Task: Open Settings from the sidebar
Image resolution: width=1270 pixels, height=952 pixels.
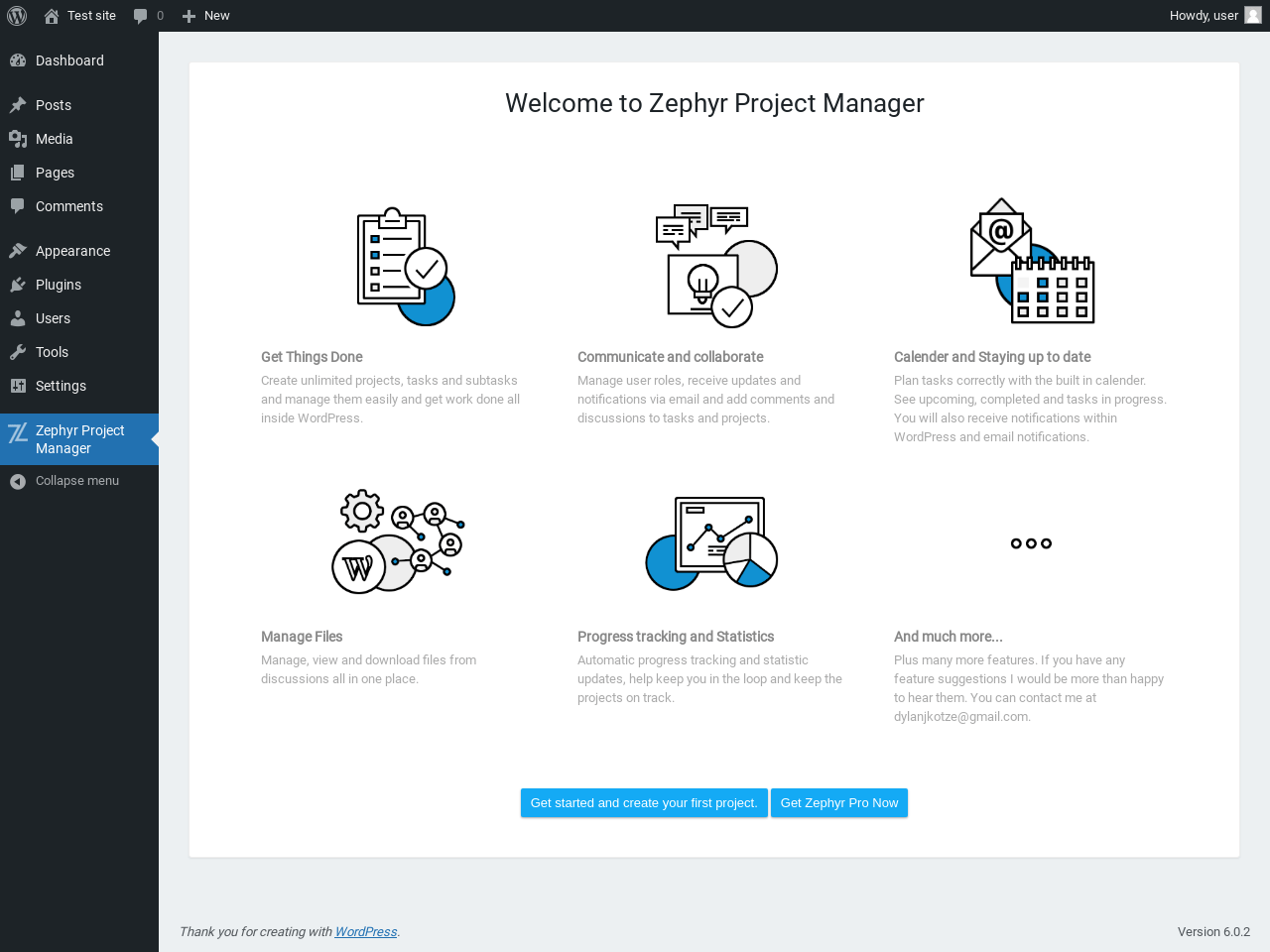Action: tap(79, 386)
